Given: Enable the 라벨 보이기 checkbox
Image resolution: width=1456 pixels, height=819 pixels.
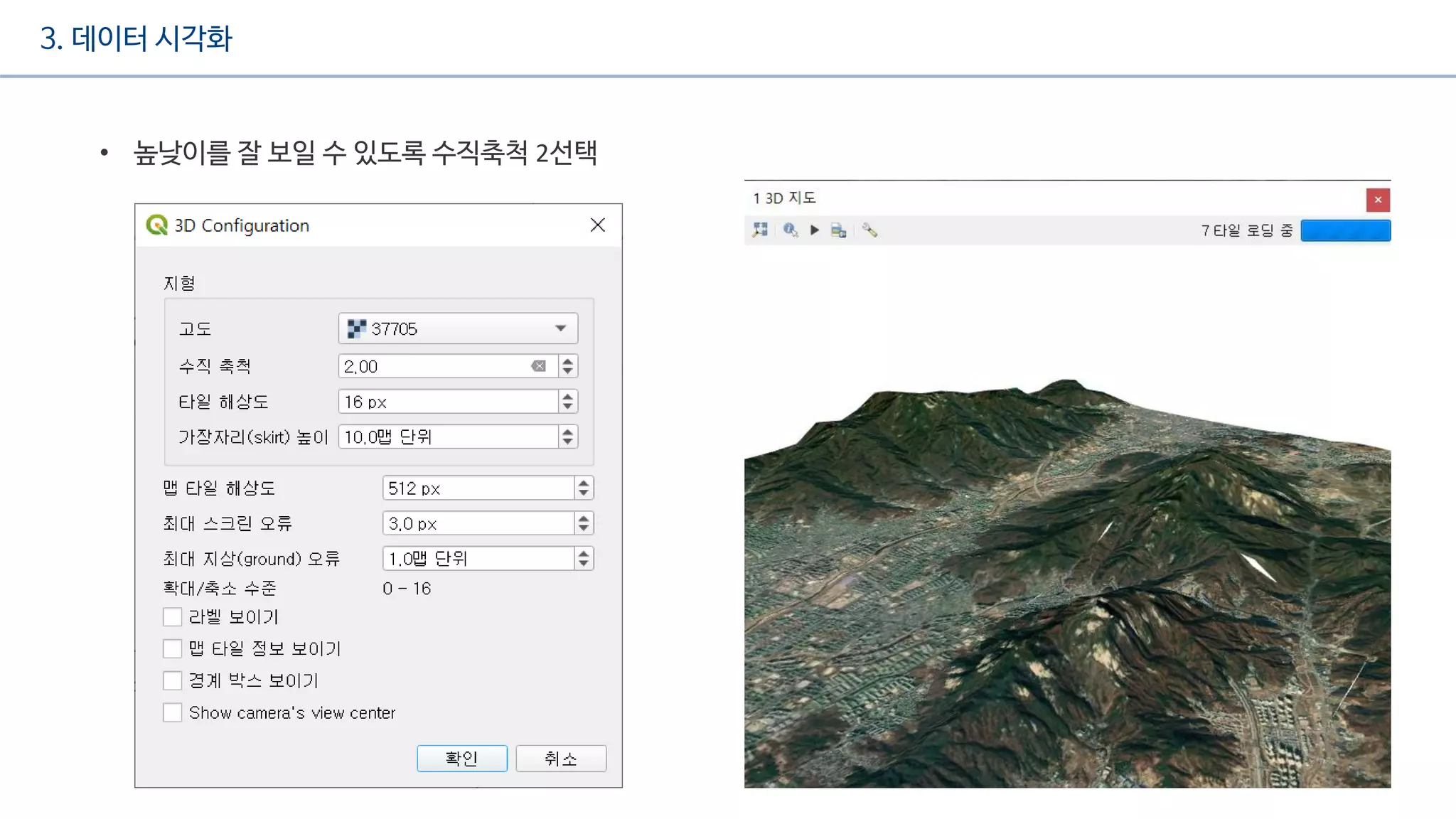Looking at the screenshot, I should click(x=173, y=617).
